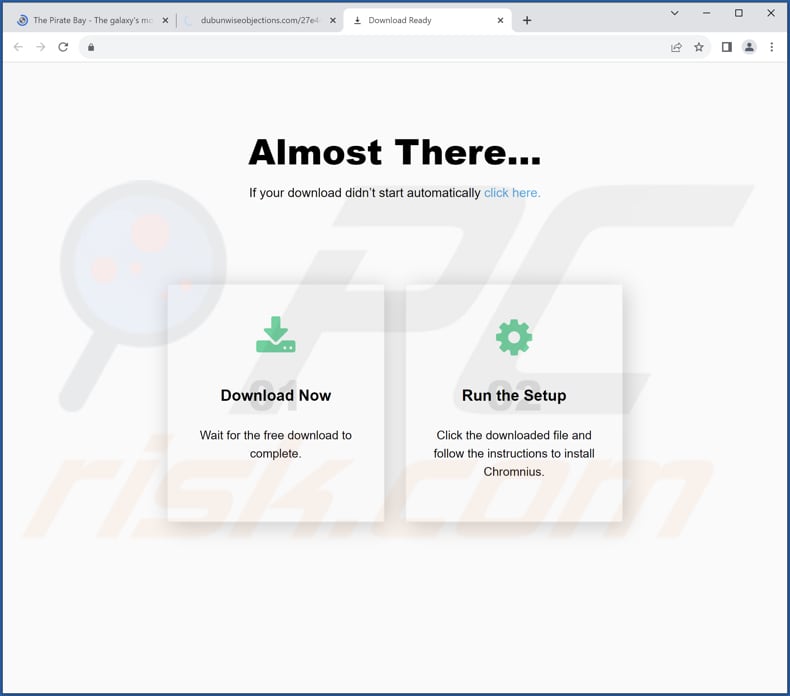Select the 'Download Now' heading
The height and width of the screenshot is (696, 790).
[276, 395]
